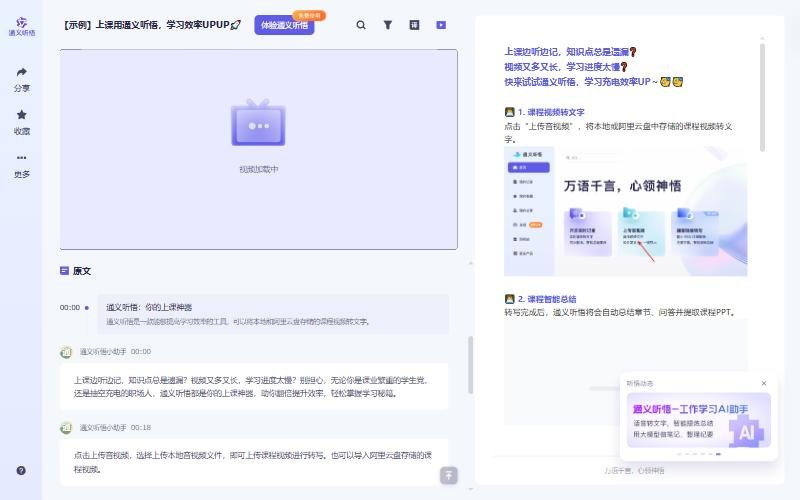This screenshot has width=800, height=500.
Task: Click the 视频加载中 loading text
Action: tap(259, 169)
